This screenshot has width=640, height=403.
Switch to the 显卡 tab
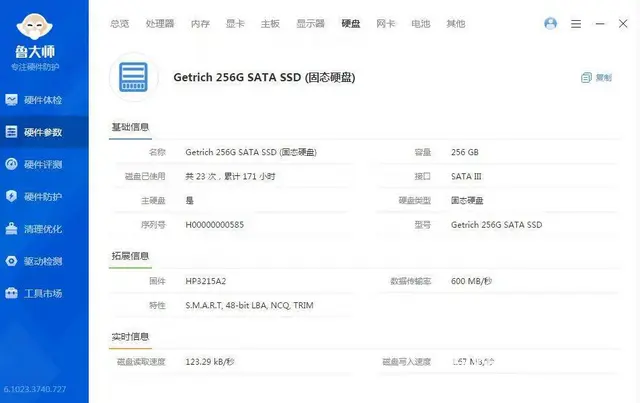tap(235, 24)
